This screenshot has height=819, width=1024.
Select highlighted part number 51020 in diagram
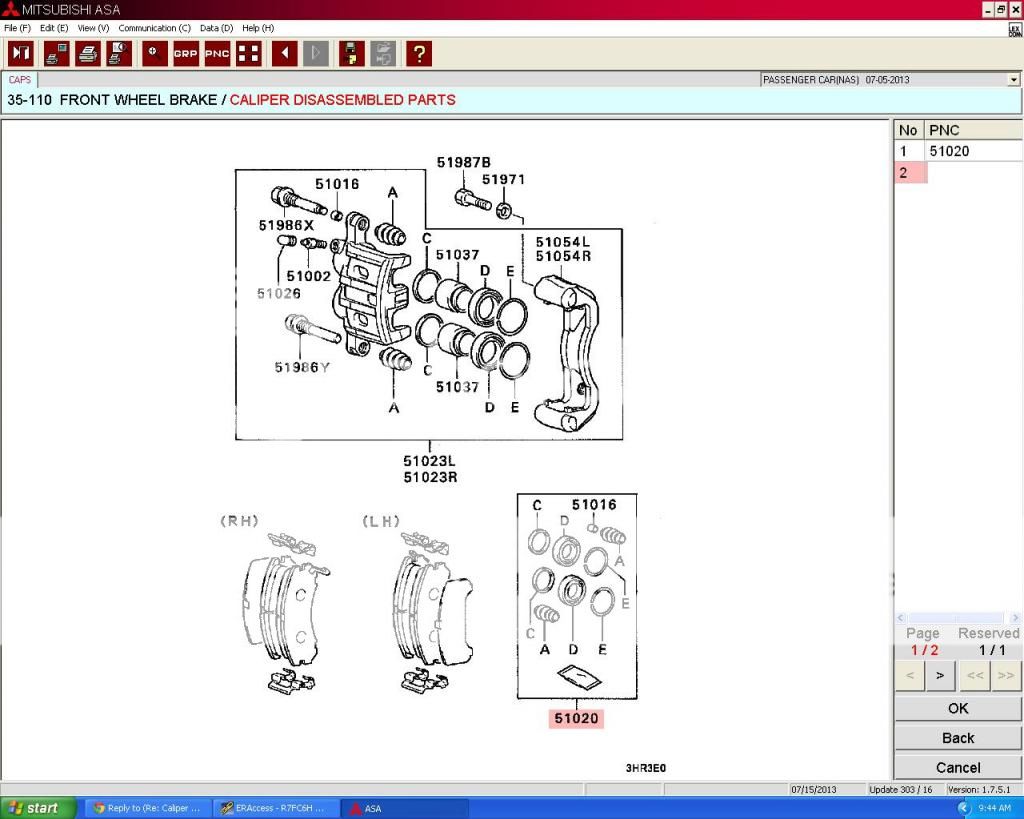click(x=576, y=718)
